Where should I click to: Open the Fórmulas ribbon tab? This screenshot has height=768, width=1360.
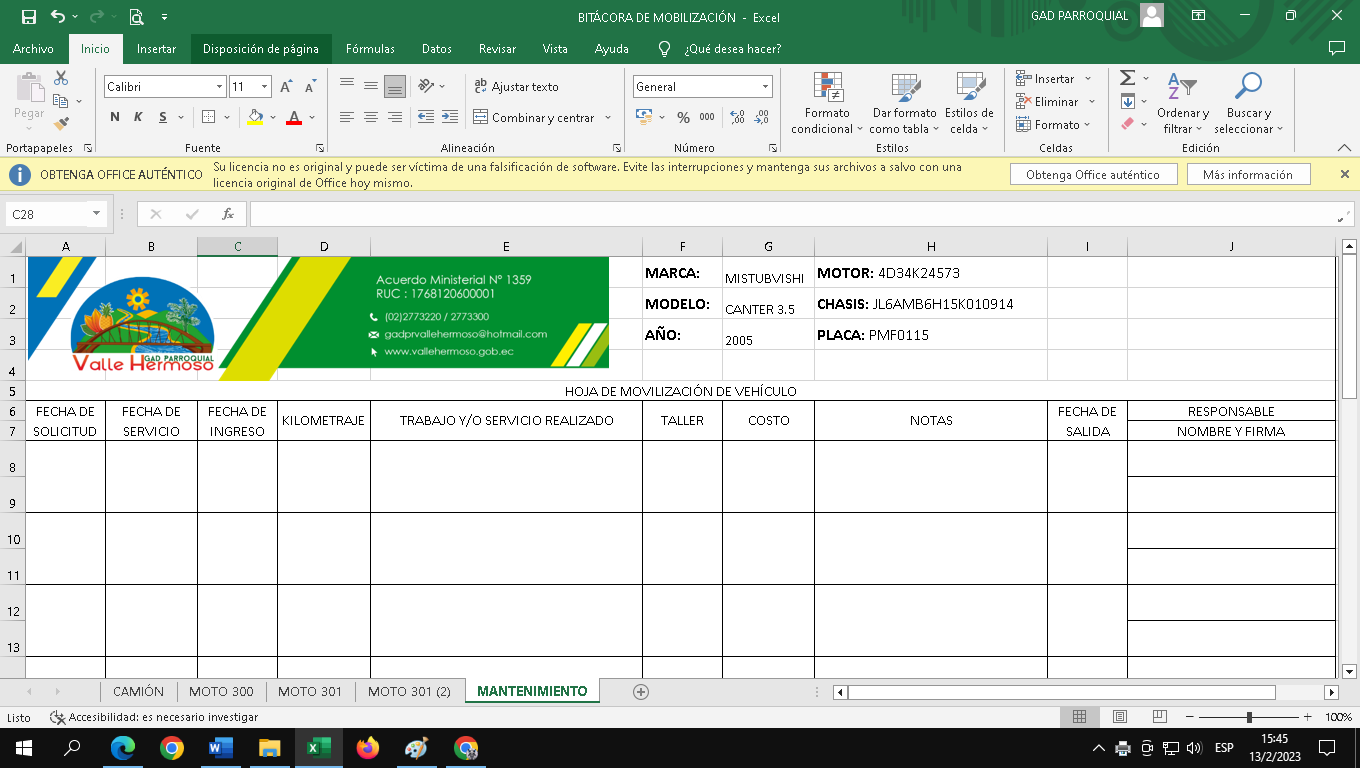(x=370, y=49)
